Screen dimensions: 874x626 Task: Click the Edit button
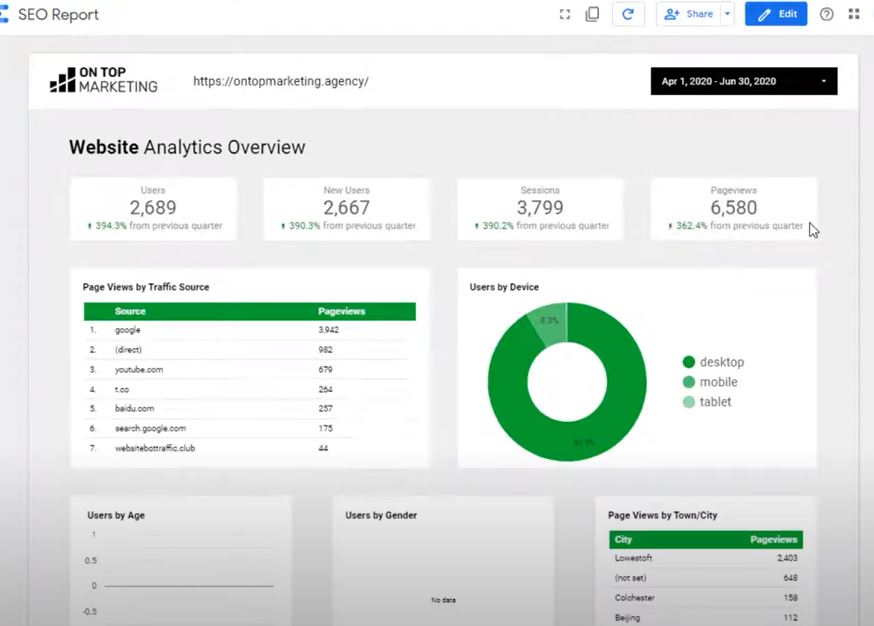pyautogui.click(x=776, y=14)
